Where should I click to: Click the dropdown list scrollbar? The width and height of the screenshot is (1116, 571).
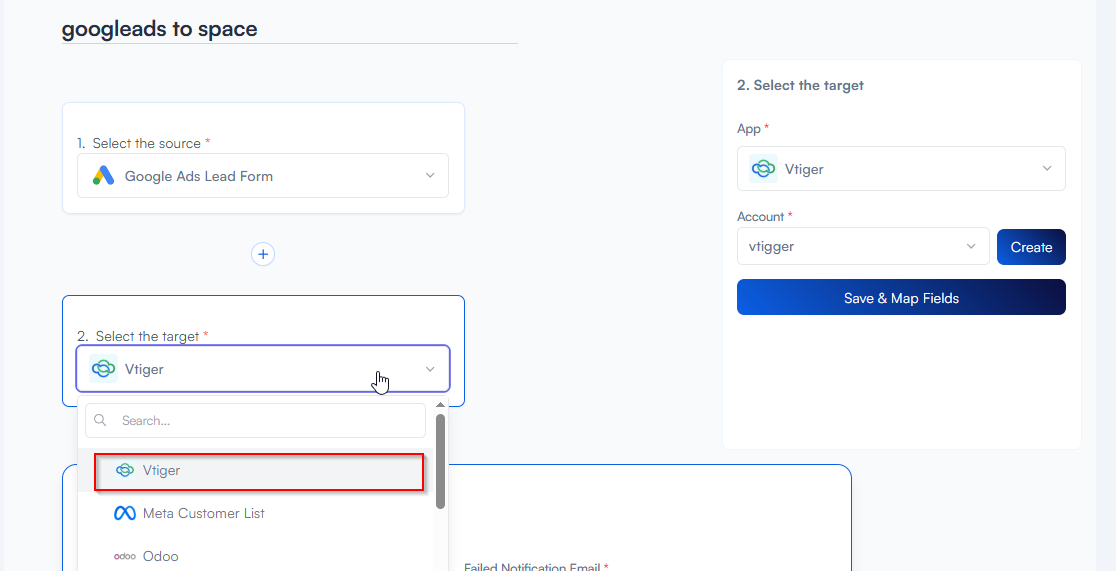click(x=441, y=460)
